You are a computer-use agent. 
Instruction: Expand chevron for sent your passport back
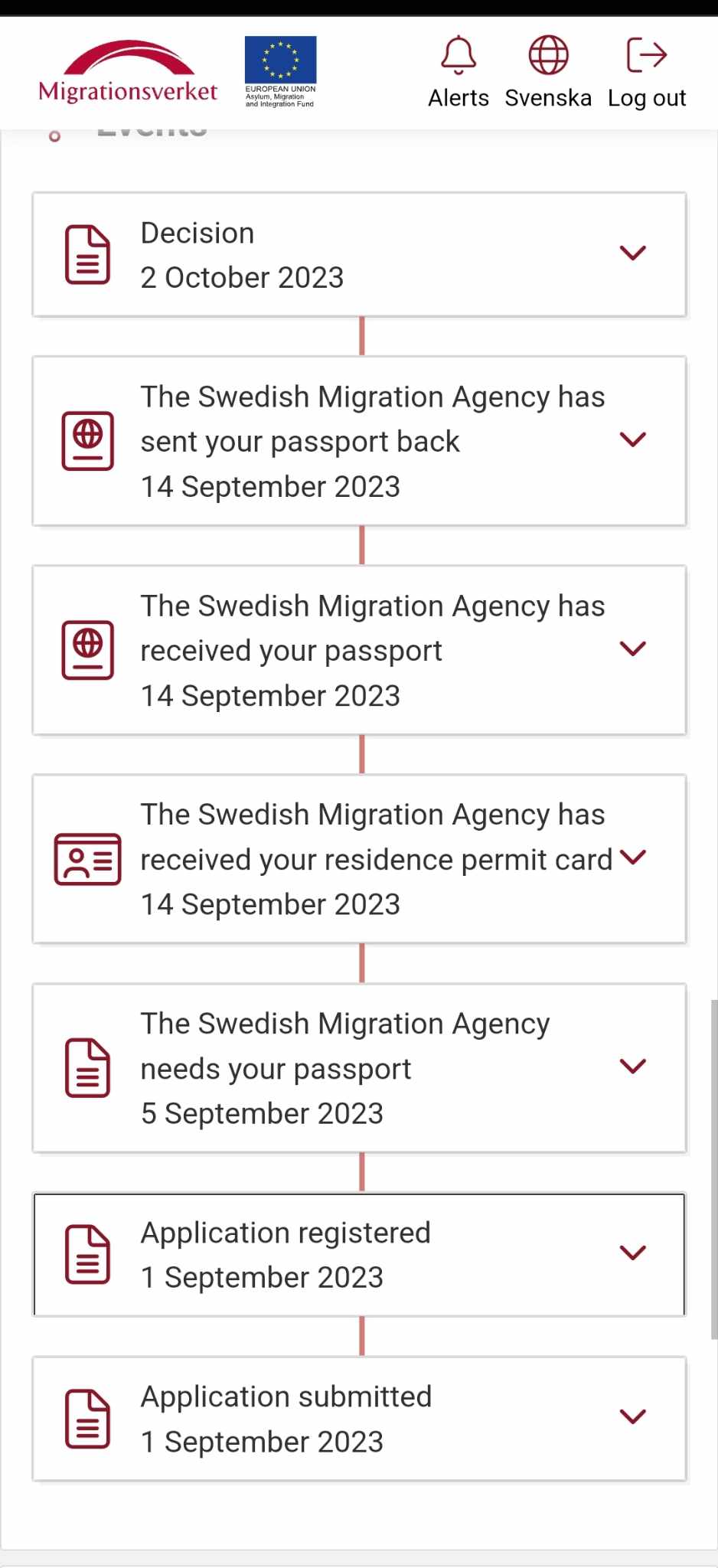(x=633, y=440)
